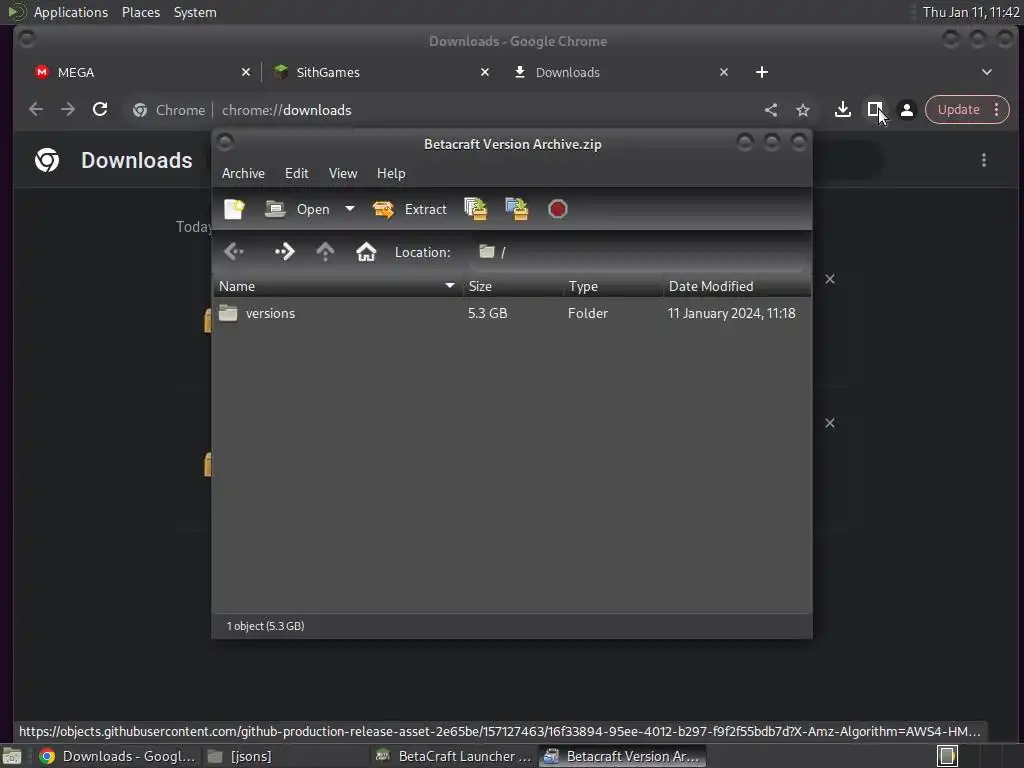Select the versions folder row
The width and height of the screenshot is (1024, 768).
512,313
